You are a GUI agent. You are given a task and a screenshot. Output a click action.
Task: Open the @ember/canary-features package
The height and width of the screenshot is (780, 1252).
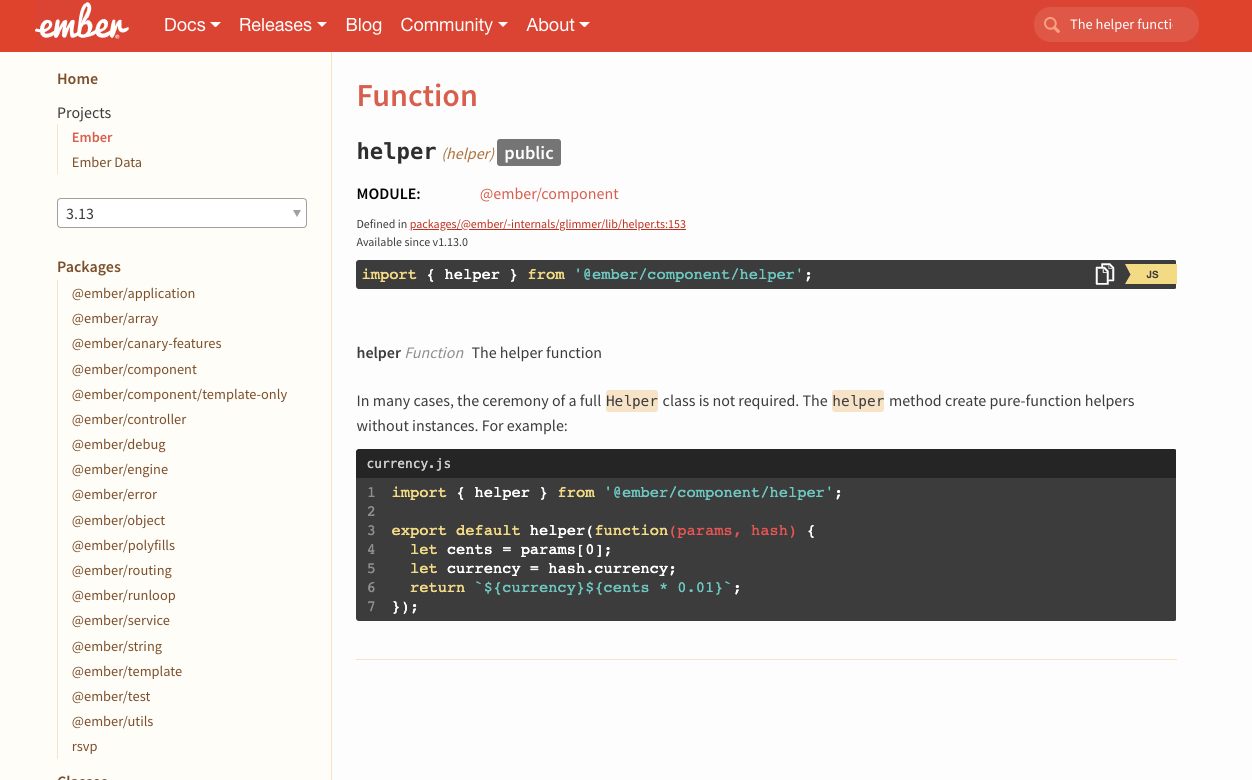point(147,343)
